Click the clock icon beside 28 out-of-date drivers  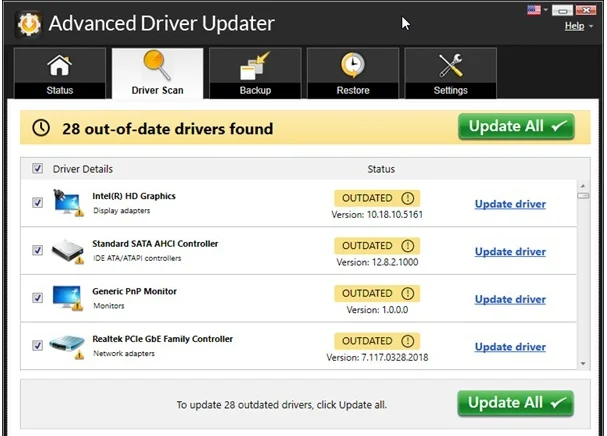[x=41, y=128]
